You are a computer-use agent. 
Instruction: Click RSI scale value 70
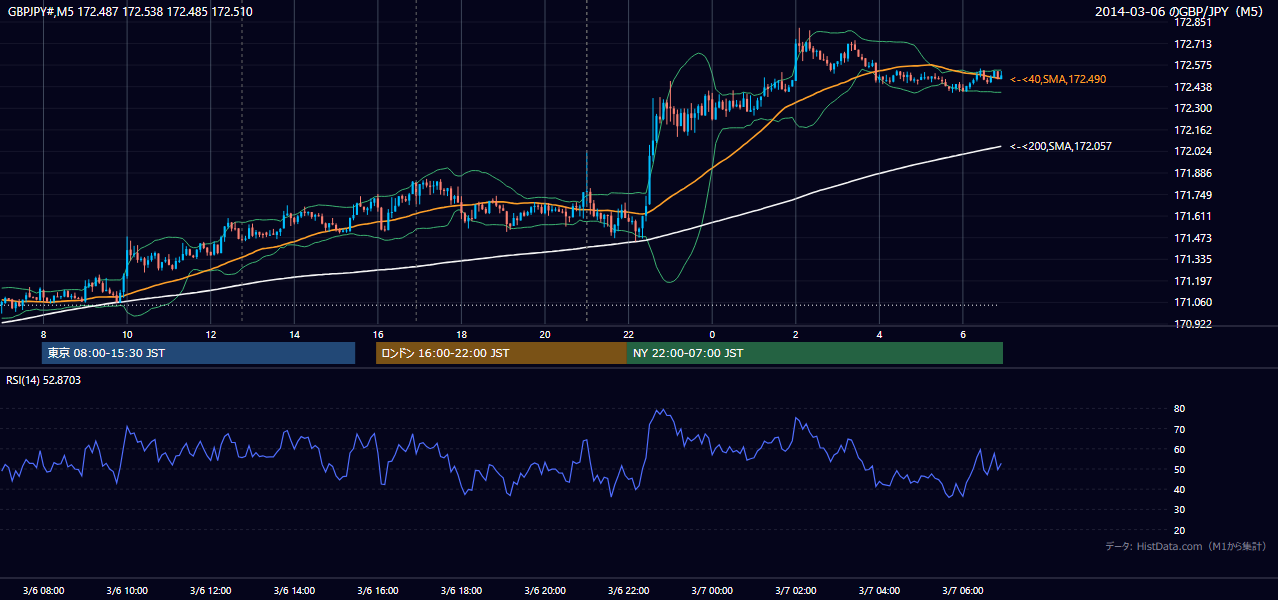(x=1179, y=429)
